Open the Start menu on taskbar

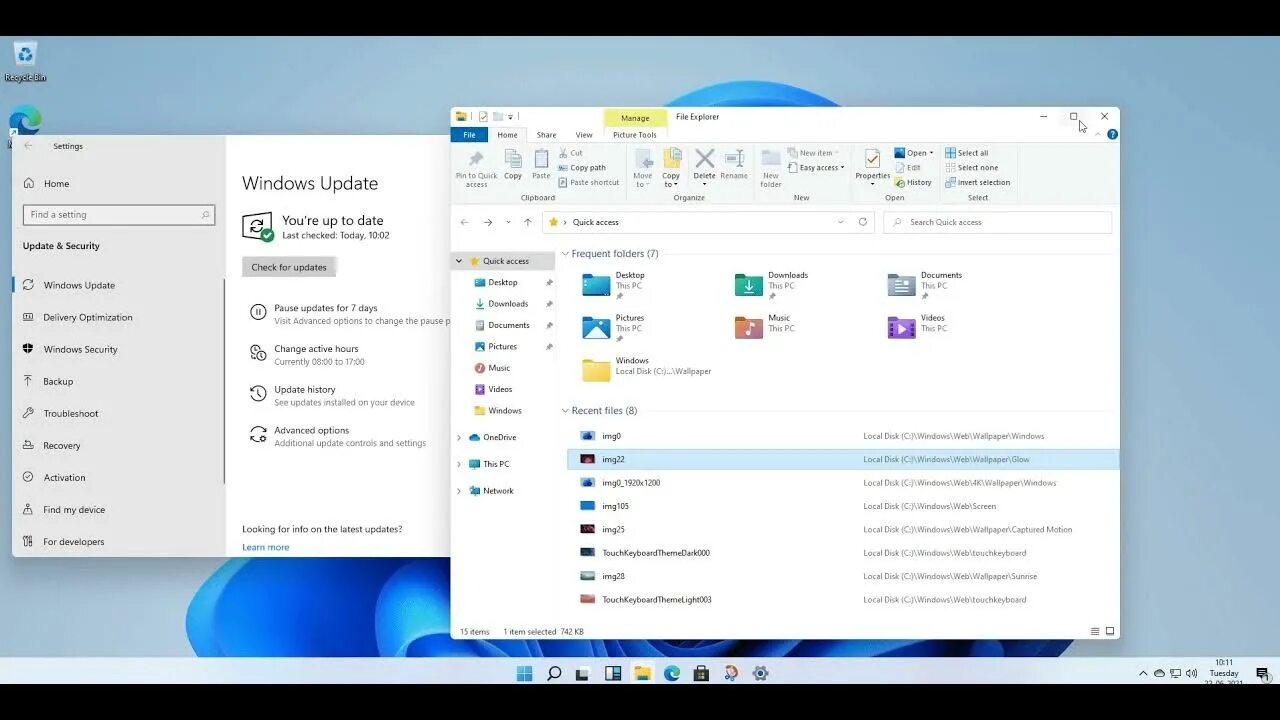click(524, 673)
